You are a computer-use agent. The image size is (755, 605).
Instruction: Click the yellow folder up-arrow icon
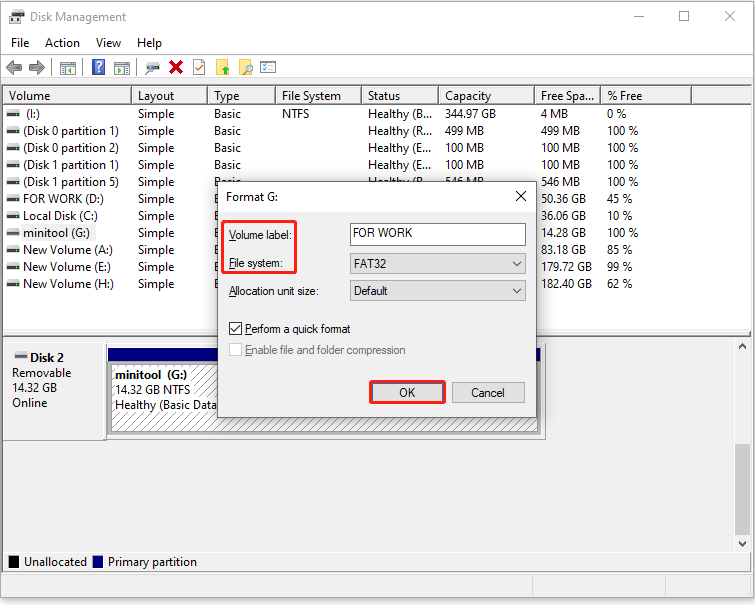click(222, 67)
